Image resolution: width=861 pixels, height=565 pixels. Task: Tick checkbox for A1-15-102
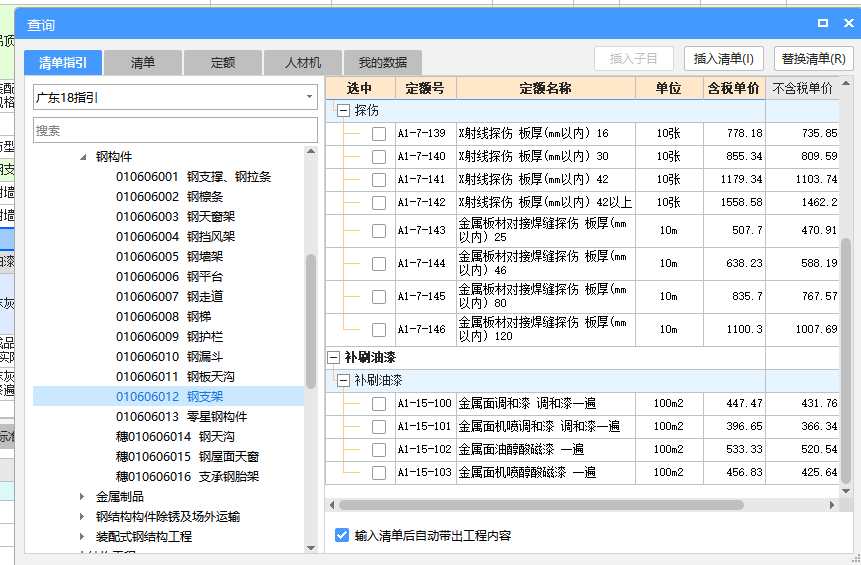coord(379,450)
